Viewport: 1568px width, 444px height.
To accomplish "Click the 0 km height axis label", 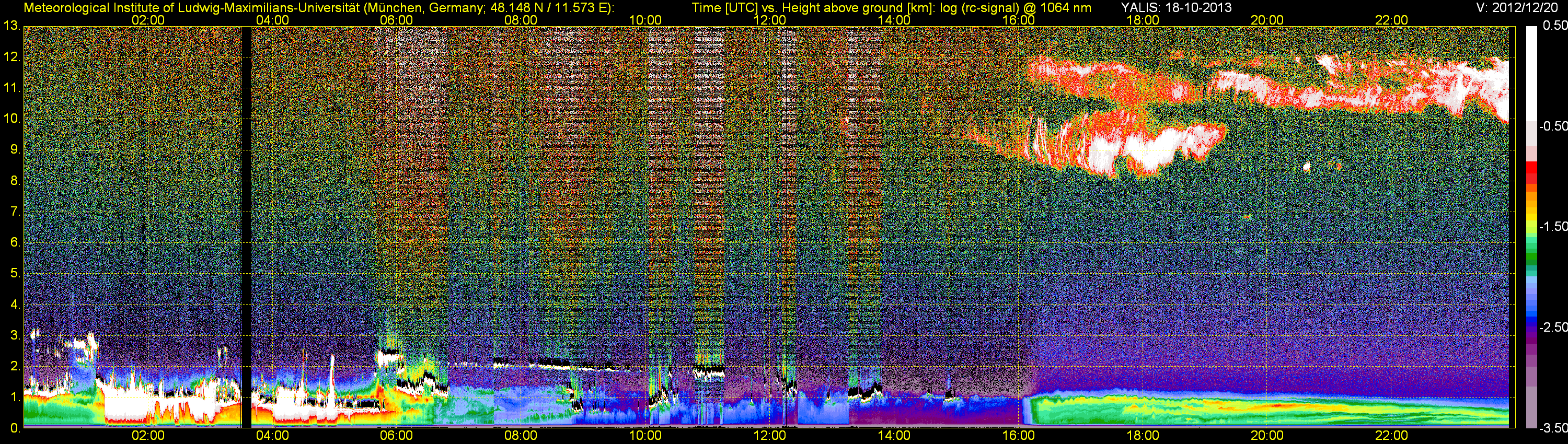I will tap(15, 428).
